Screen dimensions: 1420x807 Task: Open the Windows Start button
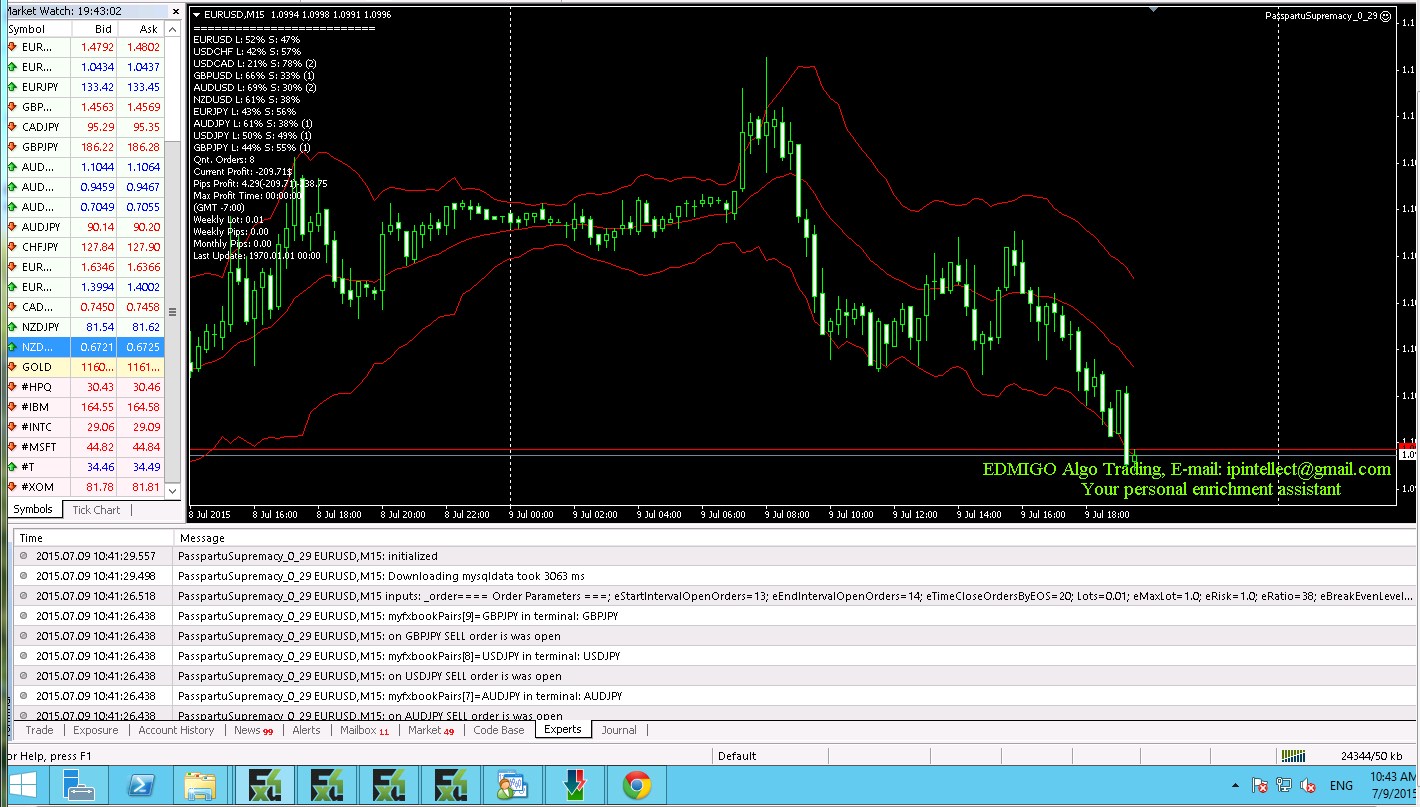[23, 786]
